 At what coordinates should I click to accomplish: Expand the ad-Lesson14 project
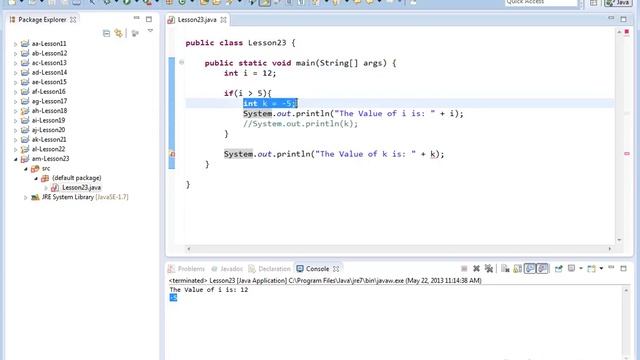(16, 73)
